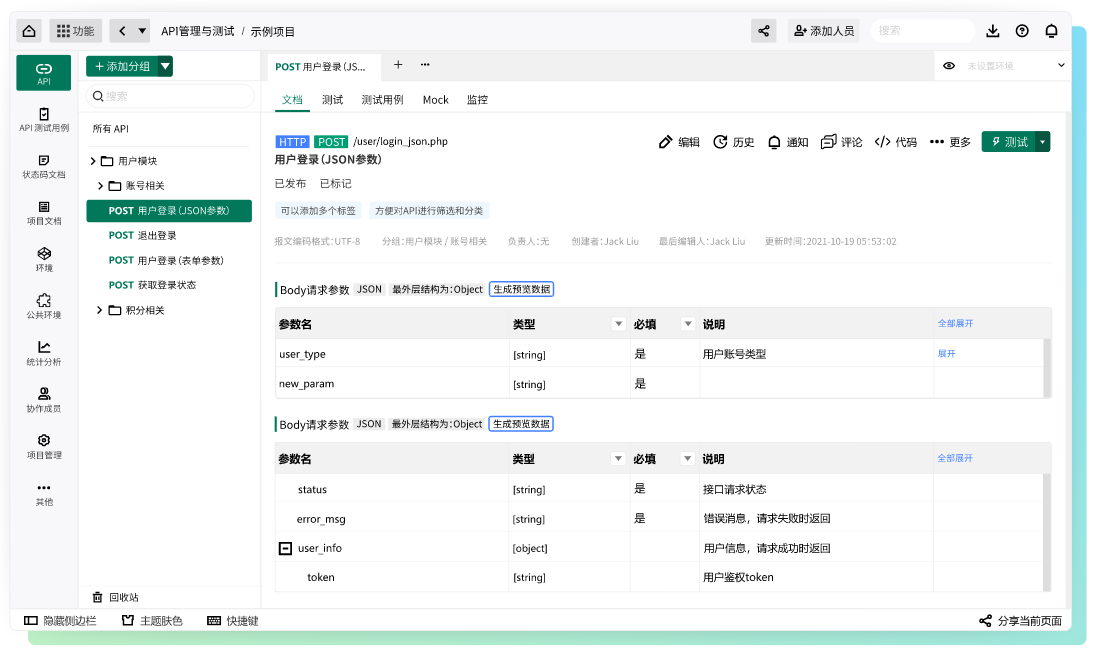Click 全部展开 link in first parameter table

pyautogui.click(x=955, y=324)
